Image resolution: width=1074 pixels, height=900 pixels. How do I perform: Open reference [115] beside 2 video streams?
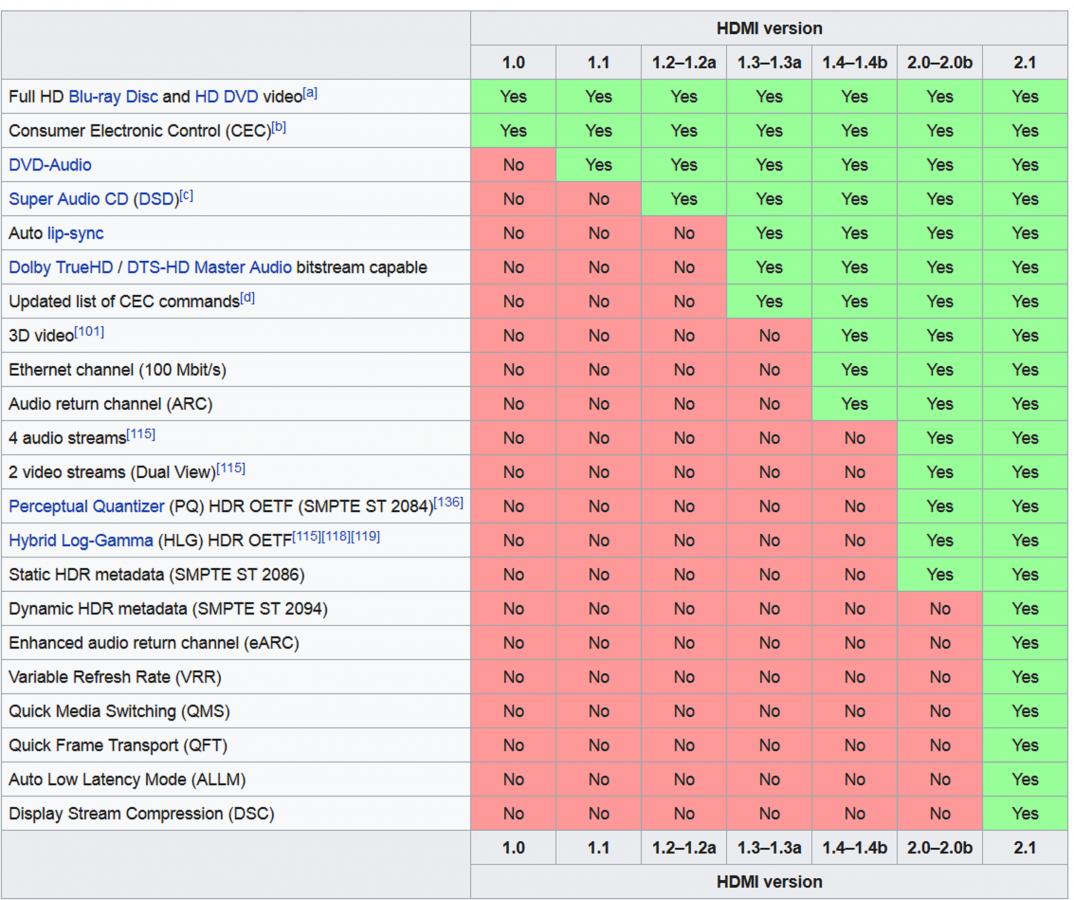coord(231,468)
